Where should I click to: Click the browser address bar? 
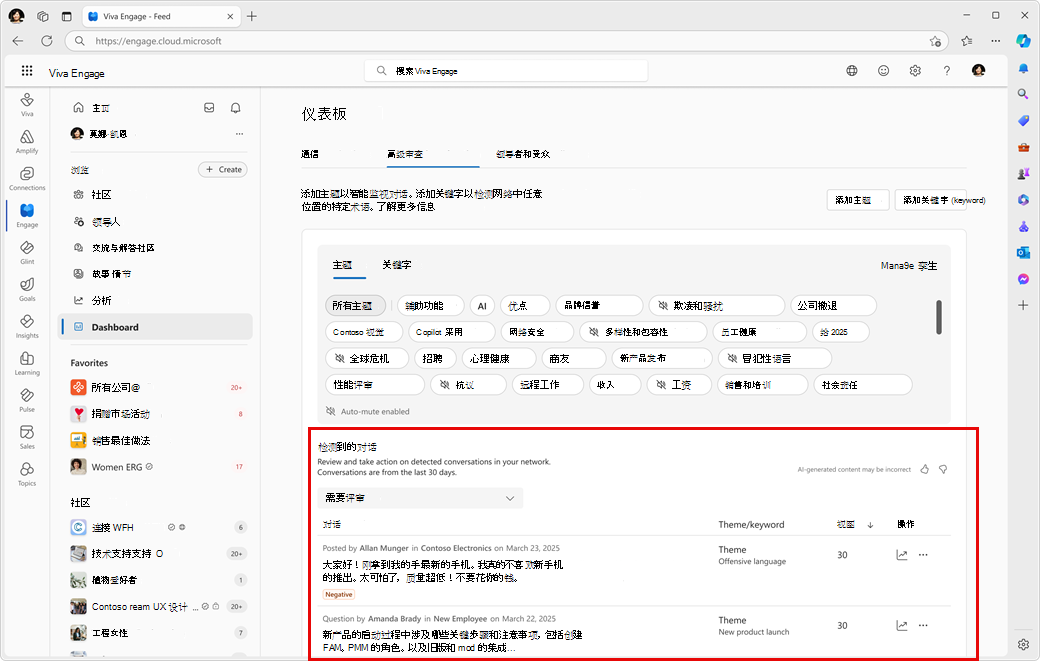coord(507,41)
